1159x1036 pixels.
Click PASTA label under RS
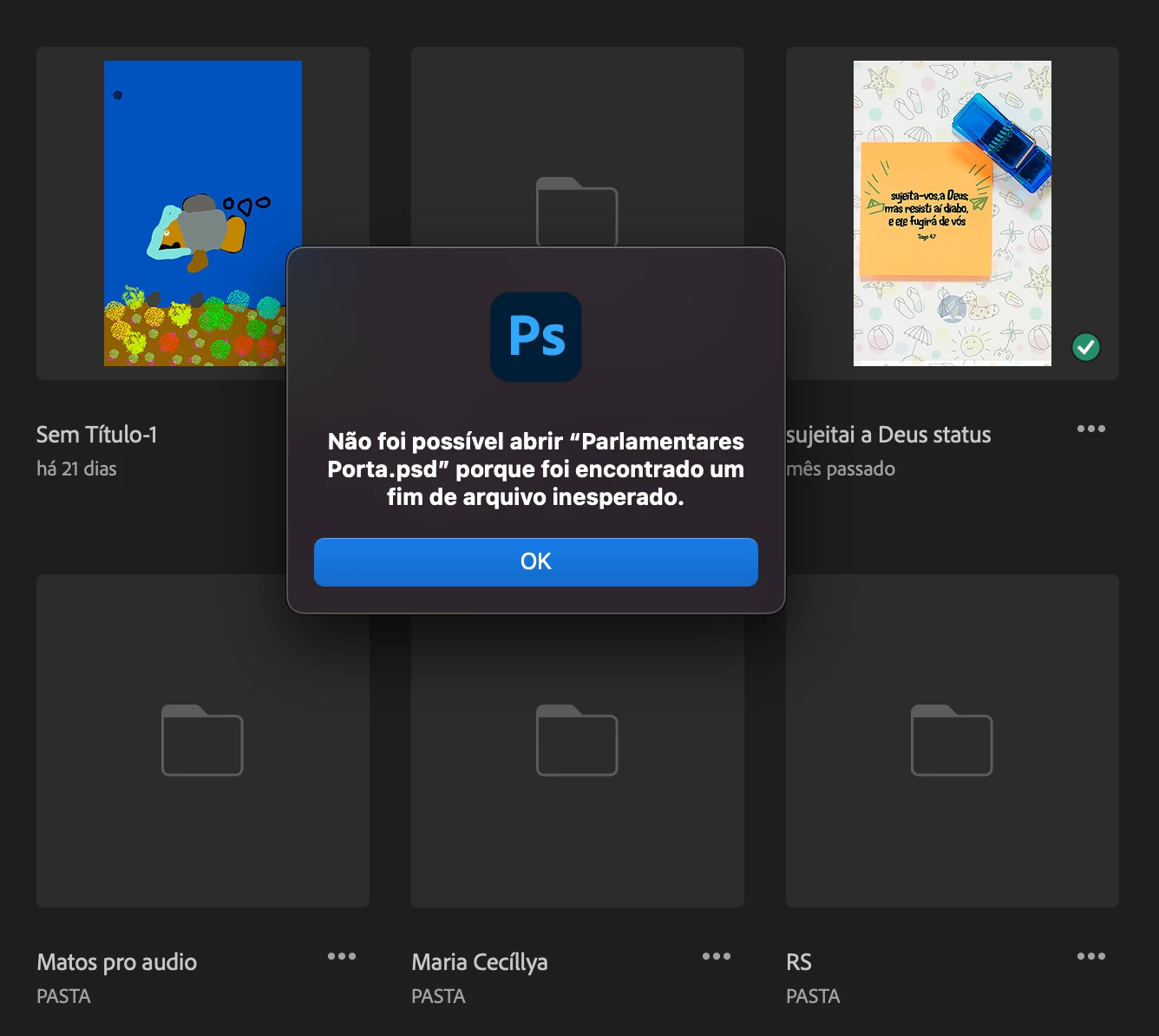click(813, 996)
